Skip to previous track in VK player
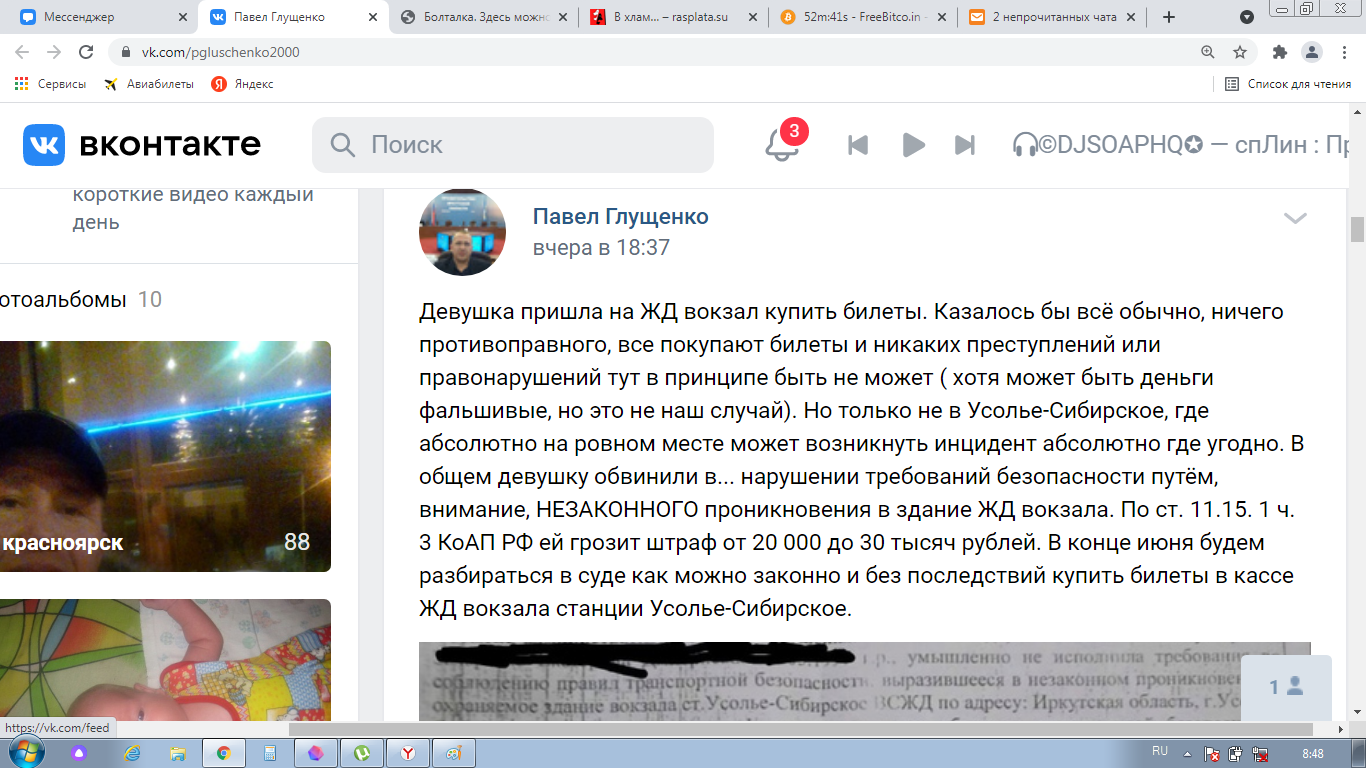This screenshot has width=1366, height=768. (x=858, y=145)
